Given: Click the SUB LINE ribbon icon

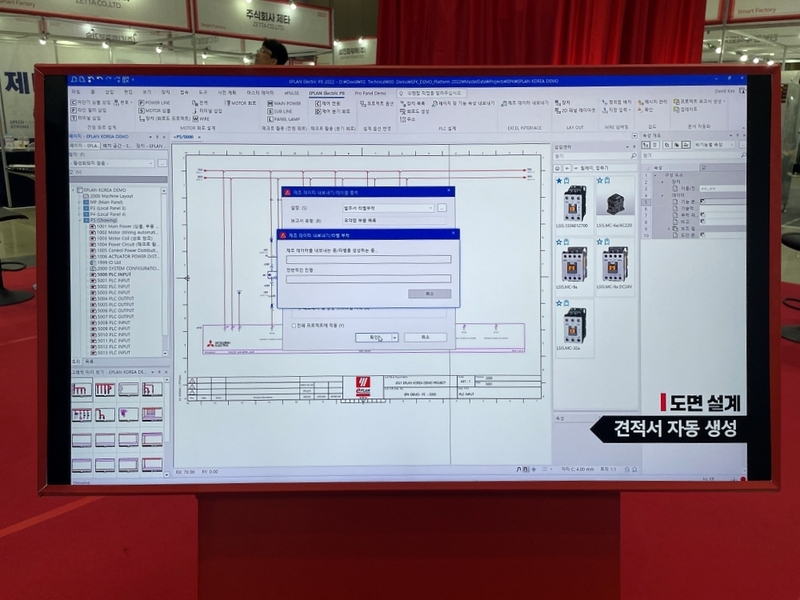Looking at the screenshot, I should pyautogui.click(x=282, y=110).
